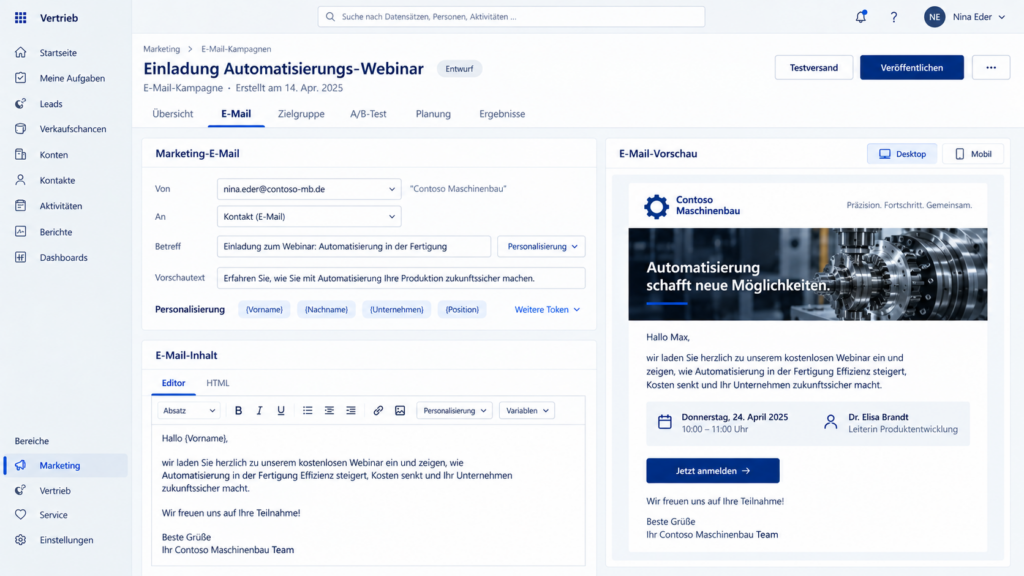Open Absatz paragraph style dropdown
Screen dimensions: 1024x576
pos(188,411)
